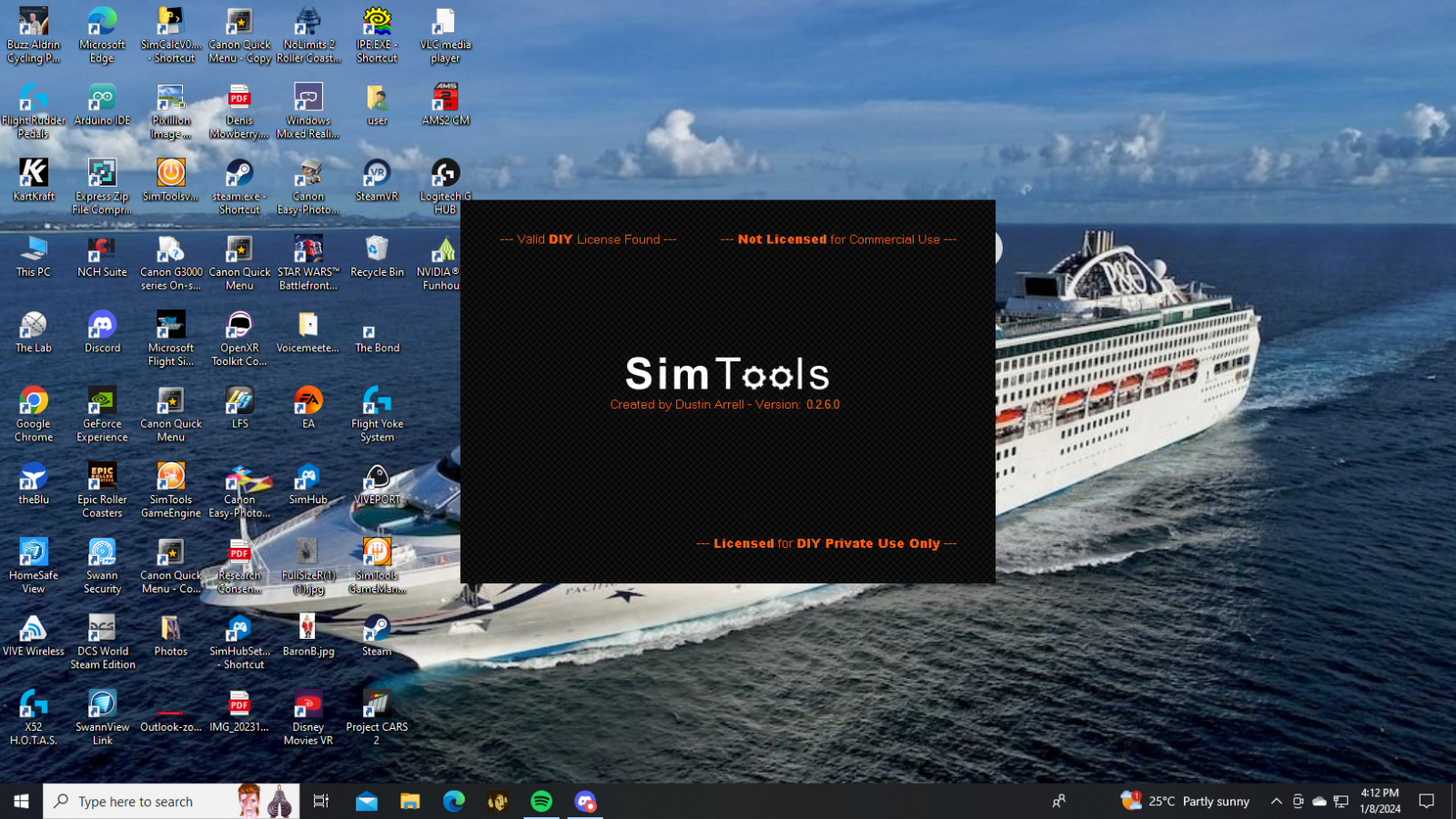Open the Denis Mowberry PDF file
1456x819 pixels.
tap(239, 110)
